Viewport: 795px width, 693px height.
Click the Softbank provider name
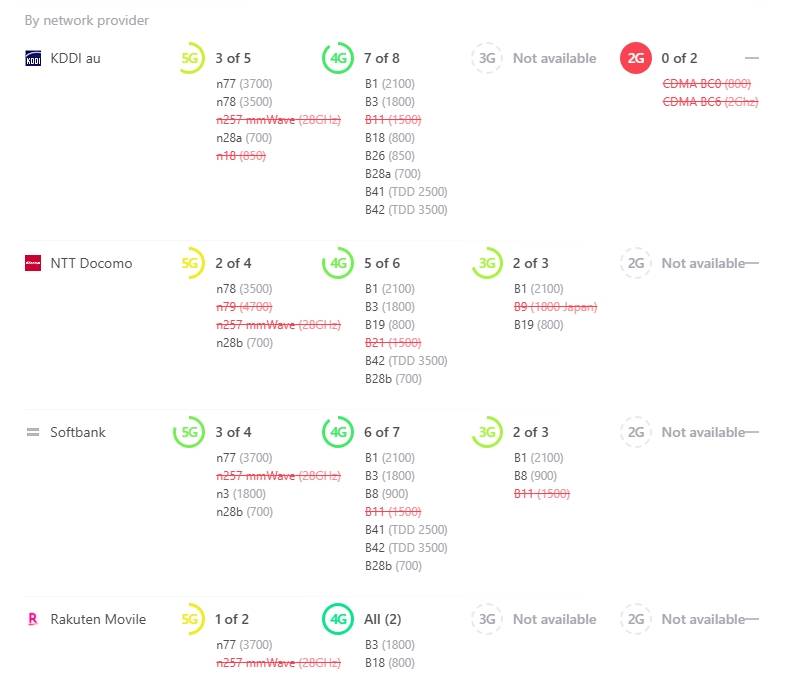pos(78,432)
